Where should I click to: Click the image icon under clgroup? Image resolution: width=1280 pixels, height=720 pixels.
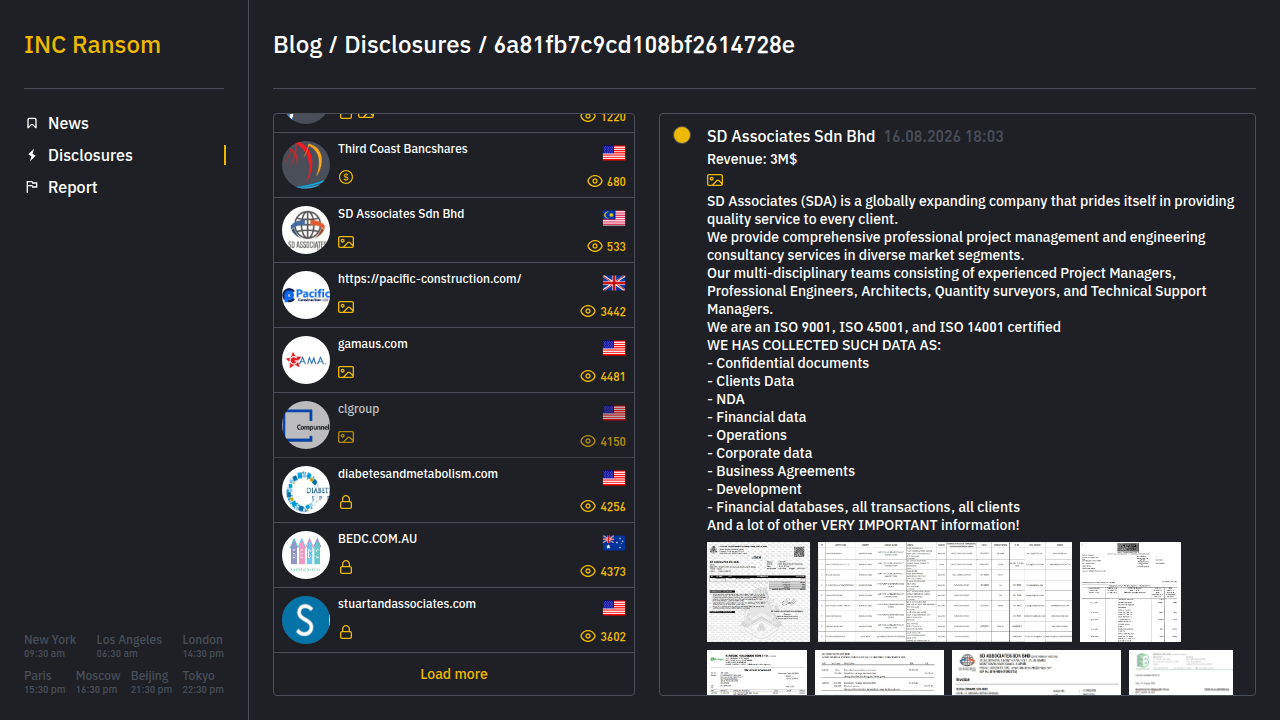point(346,437)
